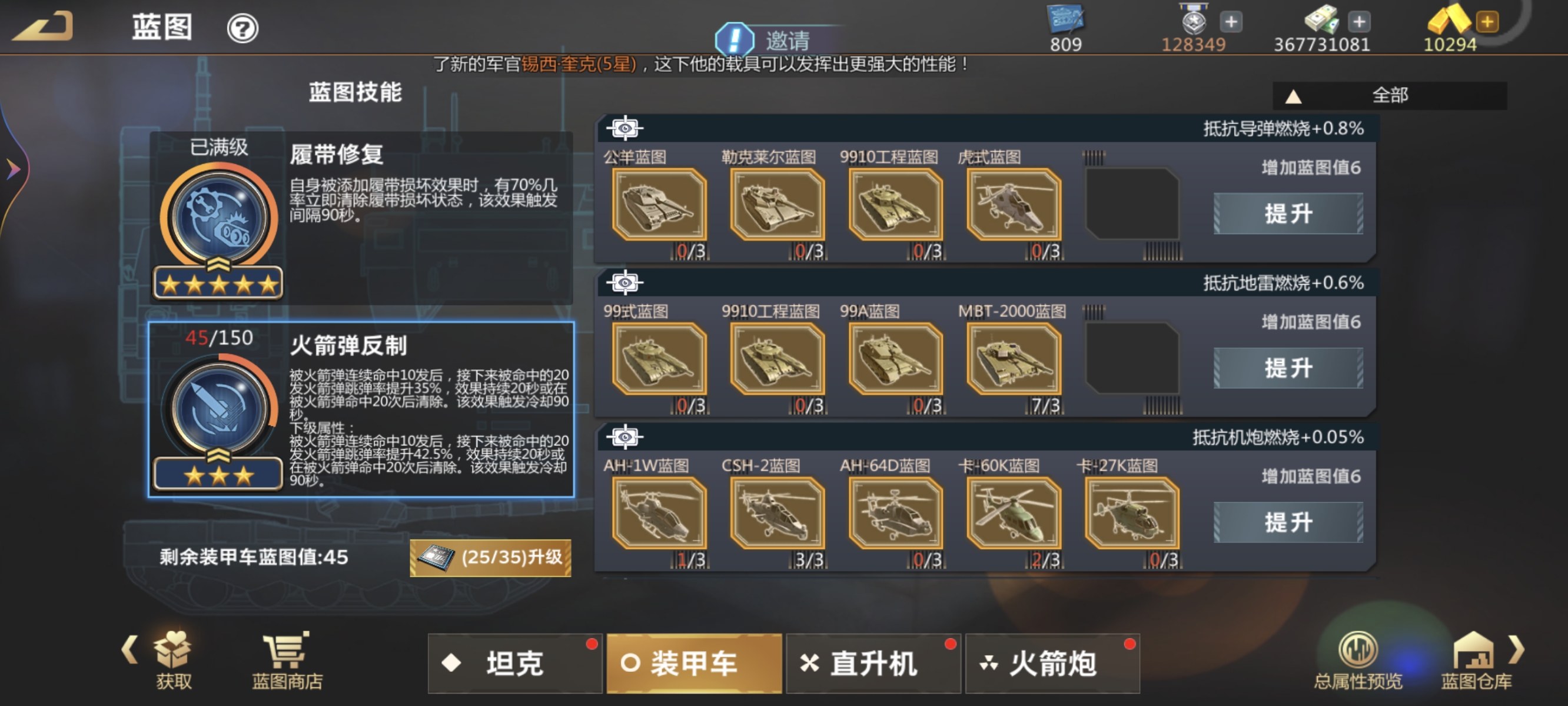Viewport: 1568px width, 706px height.
Task: Toggle eye icon on mine burn row
Action: (x=624, y=282)
